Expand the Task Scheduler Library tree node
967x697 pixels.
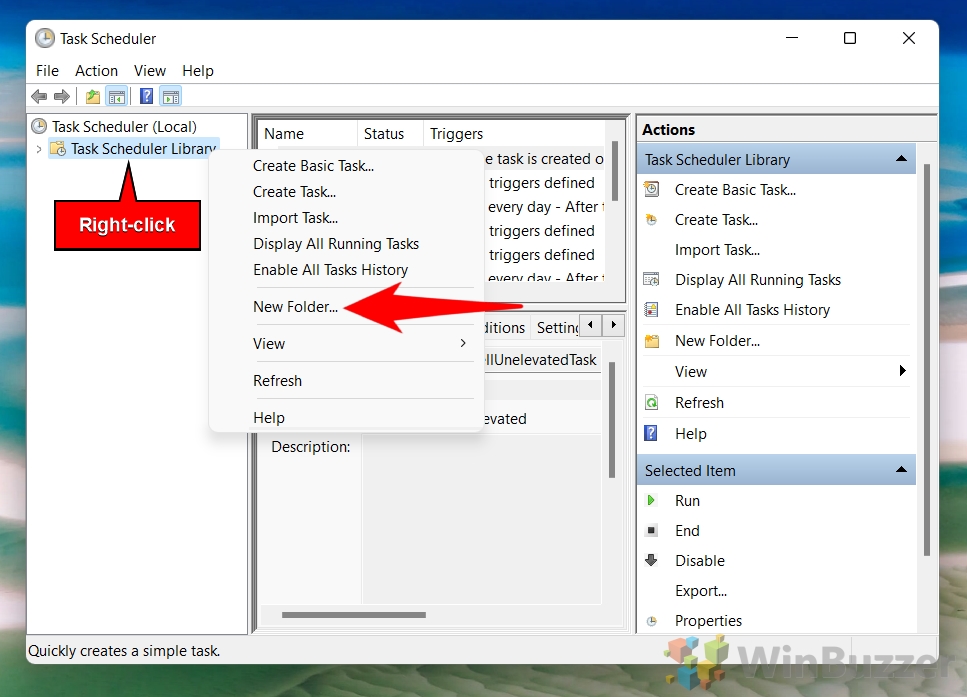coord(39,149)
